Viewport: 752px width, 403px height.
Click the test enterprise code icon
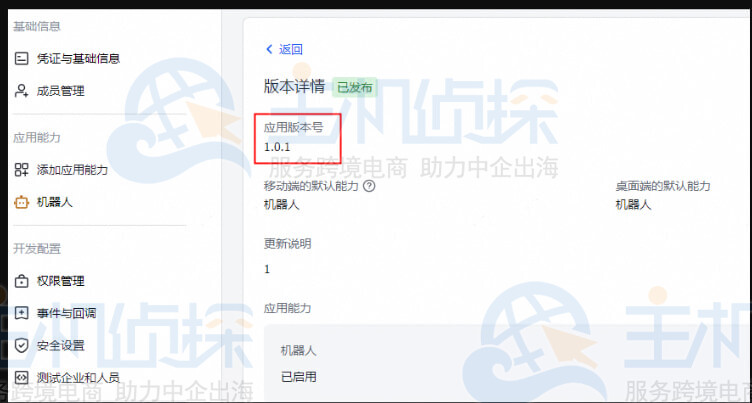22,377
